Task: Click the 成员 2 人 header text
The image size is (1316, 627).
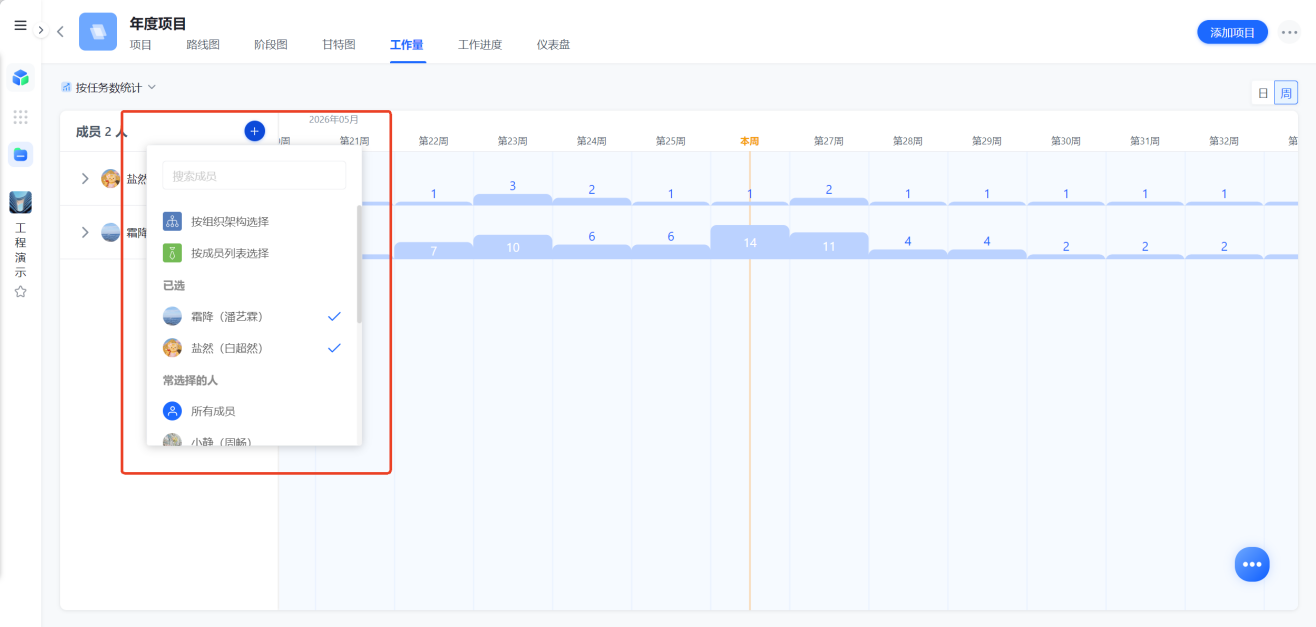Action: [x=101, y=131]
